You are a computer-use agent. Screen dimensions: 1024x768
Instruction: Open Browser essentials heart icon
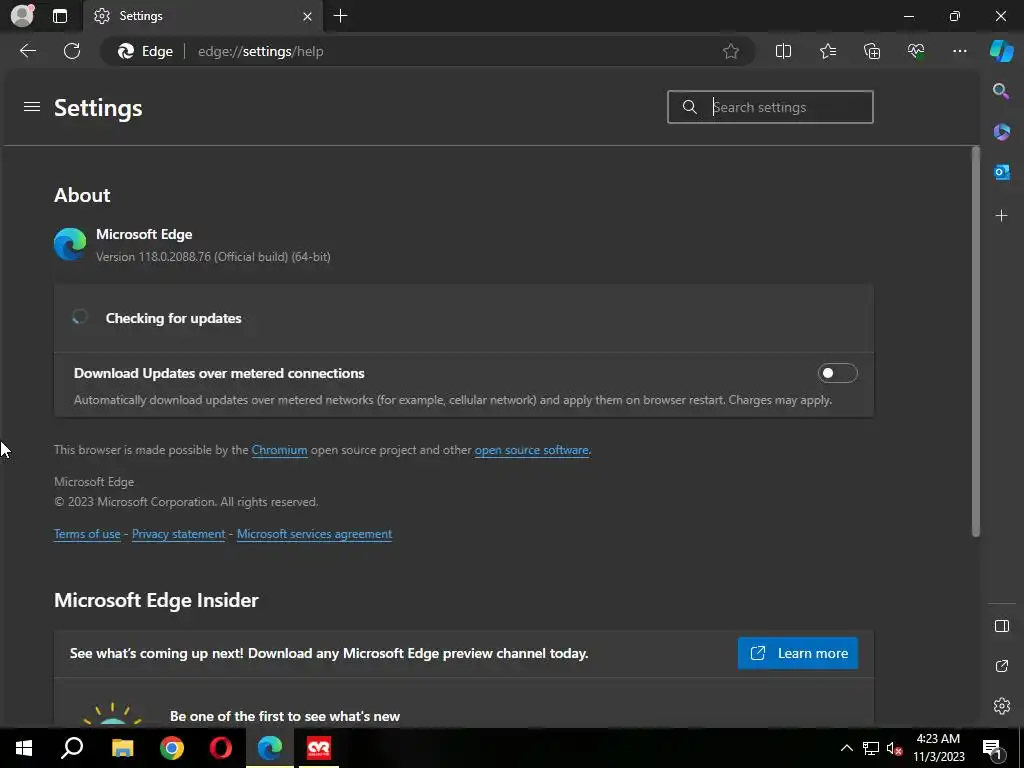tap(916, 51)
